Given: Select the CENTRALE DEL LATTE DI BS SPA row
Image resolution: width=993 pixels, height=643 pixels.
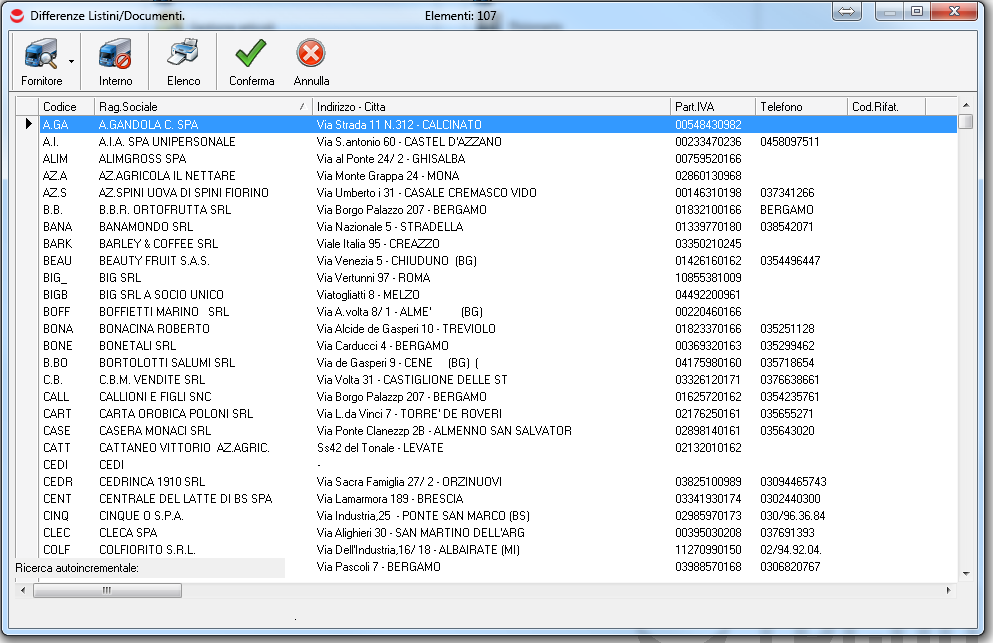Looking at the screenshot, I should point(185,499).
